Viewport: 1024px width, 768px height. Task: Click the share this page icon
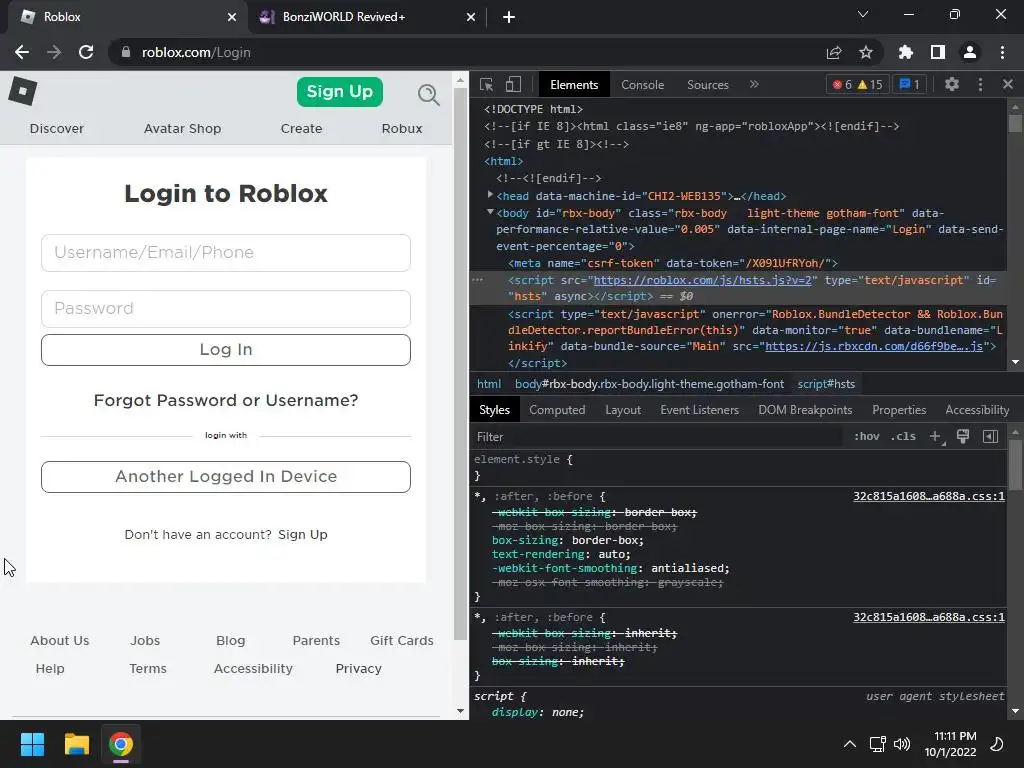834,52
